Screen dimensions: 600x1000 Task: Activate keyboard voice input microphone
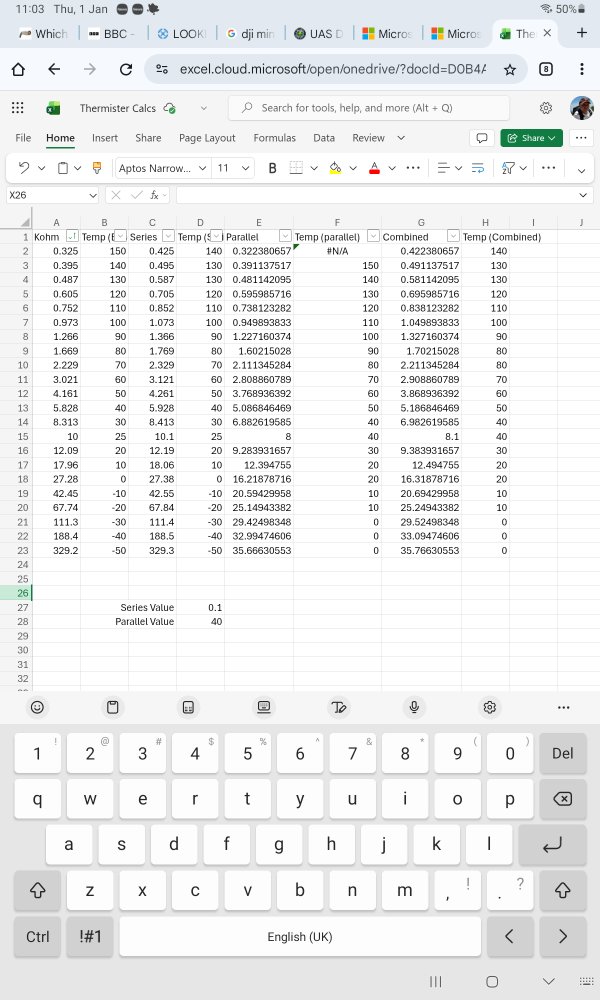point(414,707)
